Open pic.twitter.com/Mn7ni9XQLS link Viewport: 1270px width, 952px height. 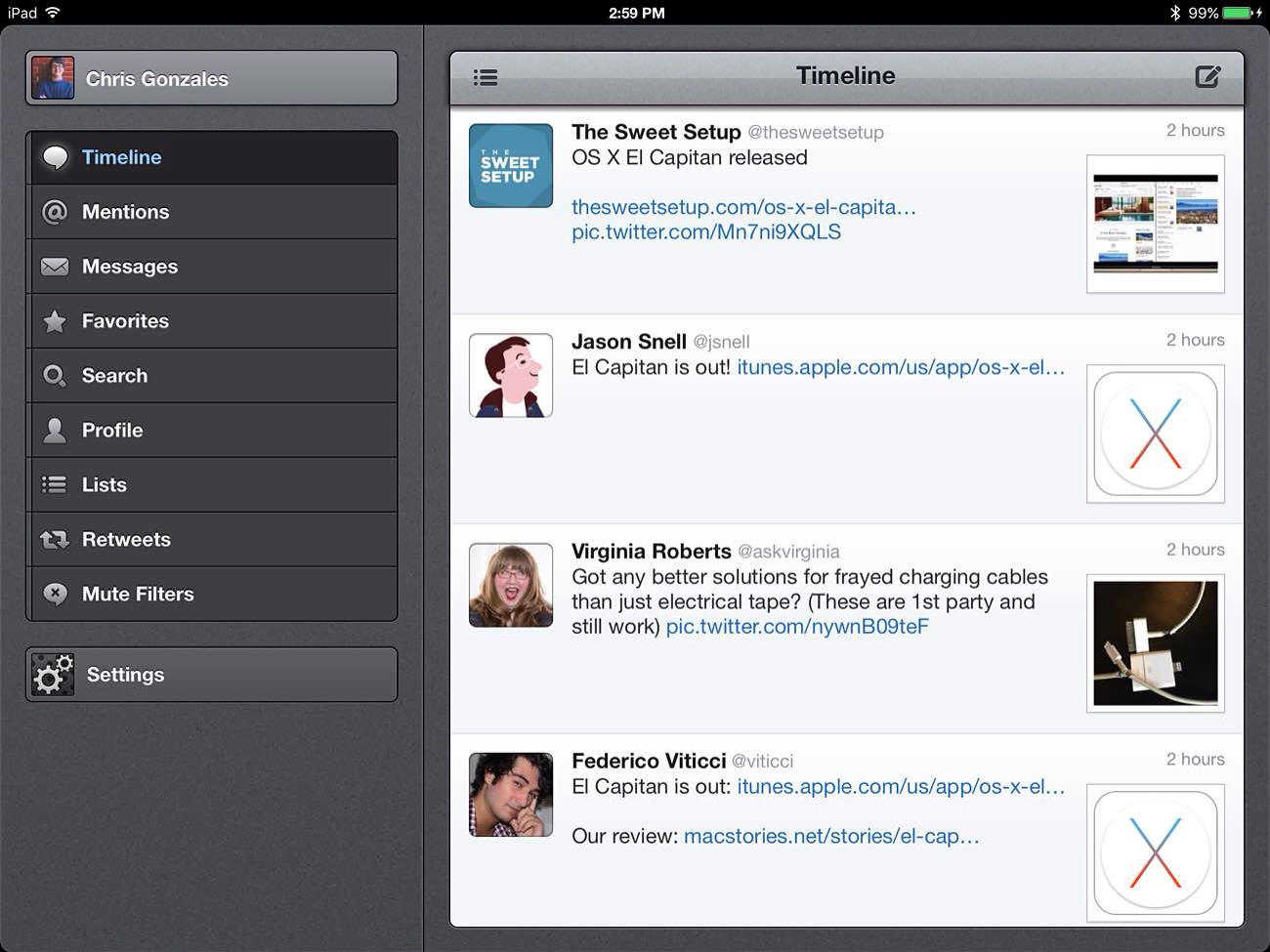706,232
